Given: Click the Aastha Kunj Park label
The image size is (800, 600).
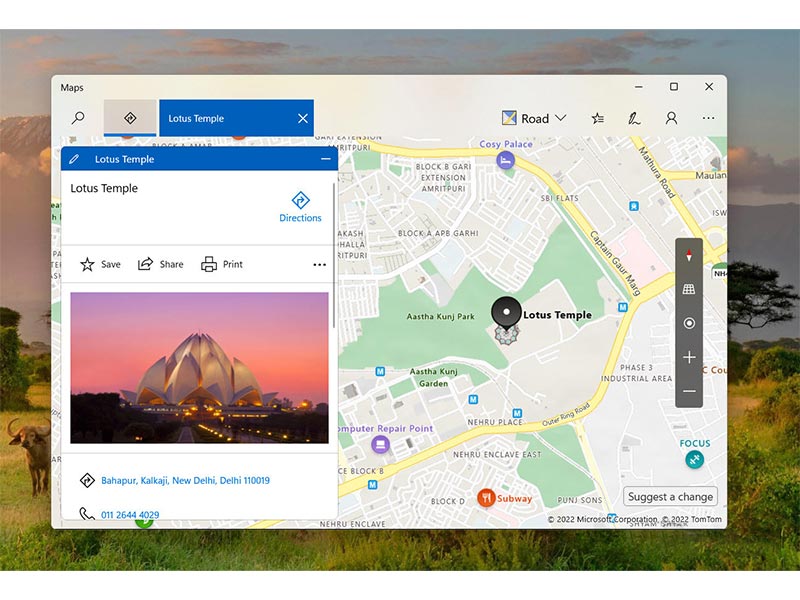Looking at the screenshot, I should point(440,316).
